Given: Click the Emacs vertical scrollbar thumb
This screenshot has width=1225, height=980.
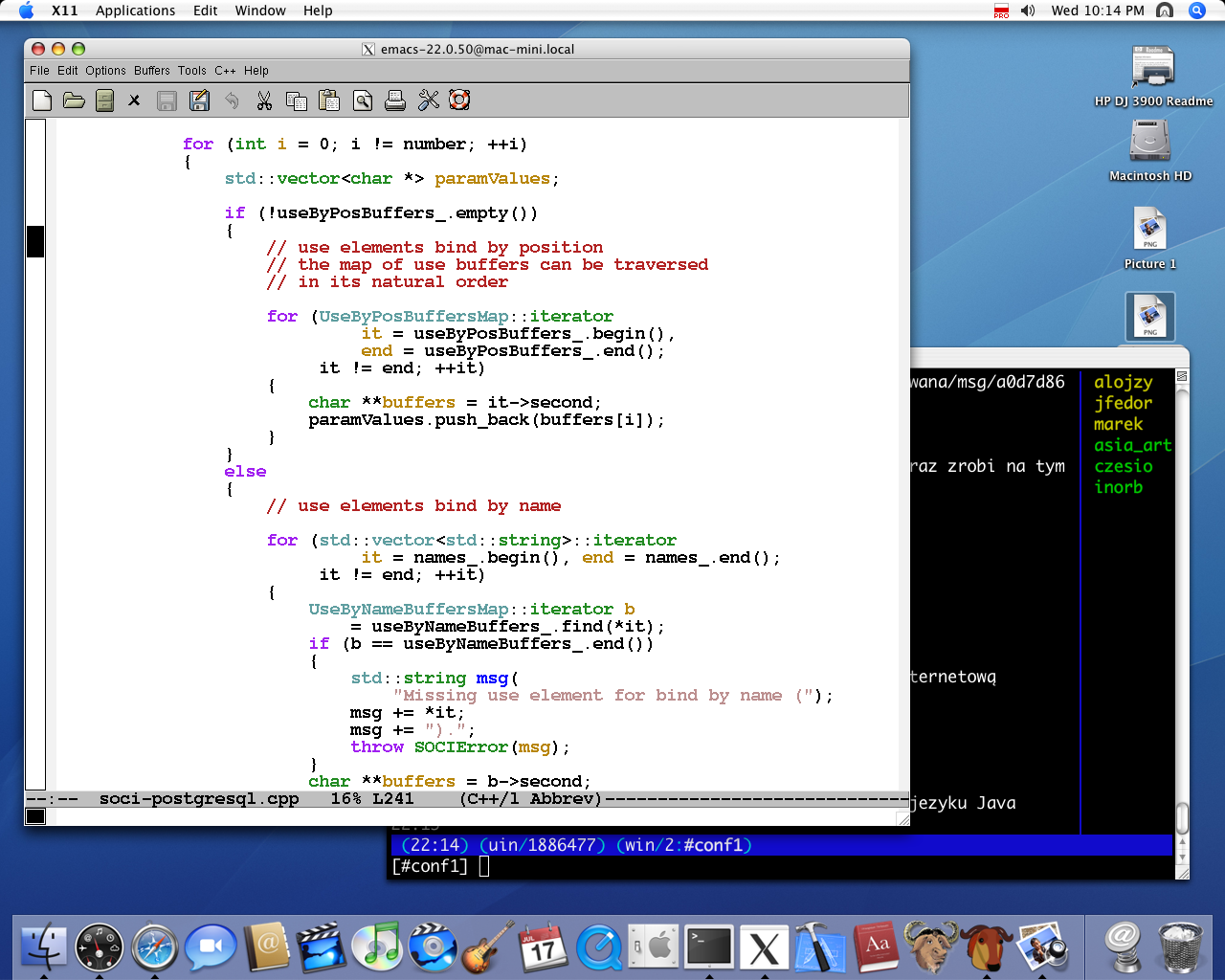Looking at the screenshot, I should click(35, 241).
